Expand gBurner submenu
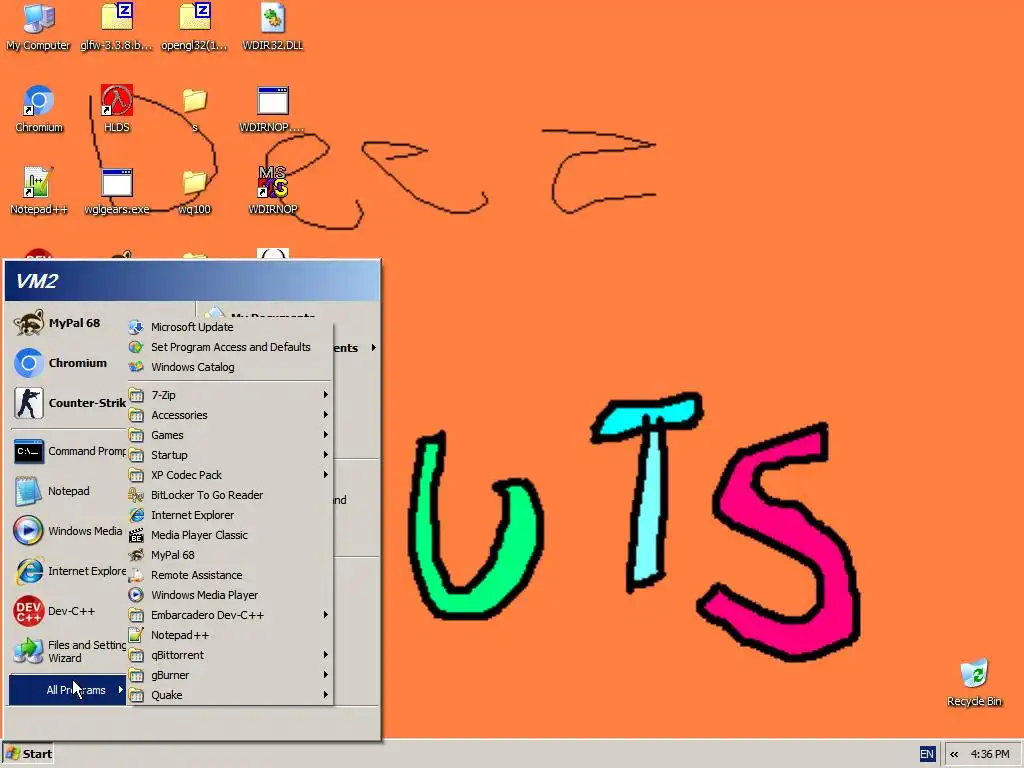 click(x=230, y=675)
